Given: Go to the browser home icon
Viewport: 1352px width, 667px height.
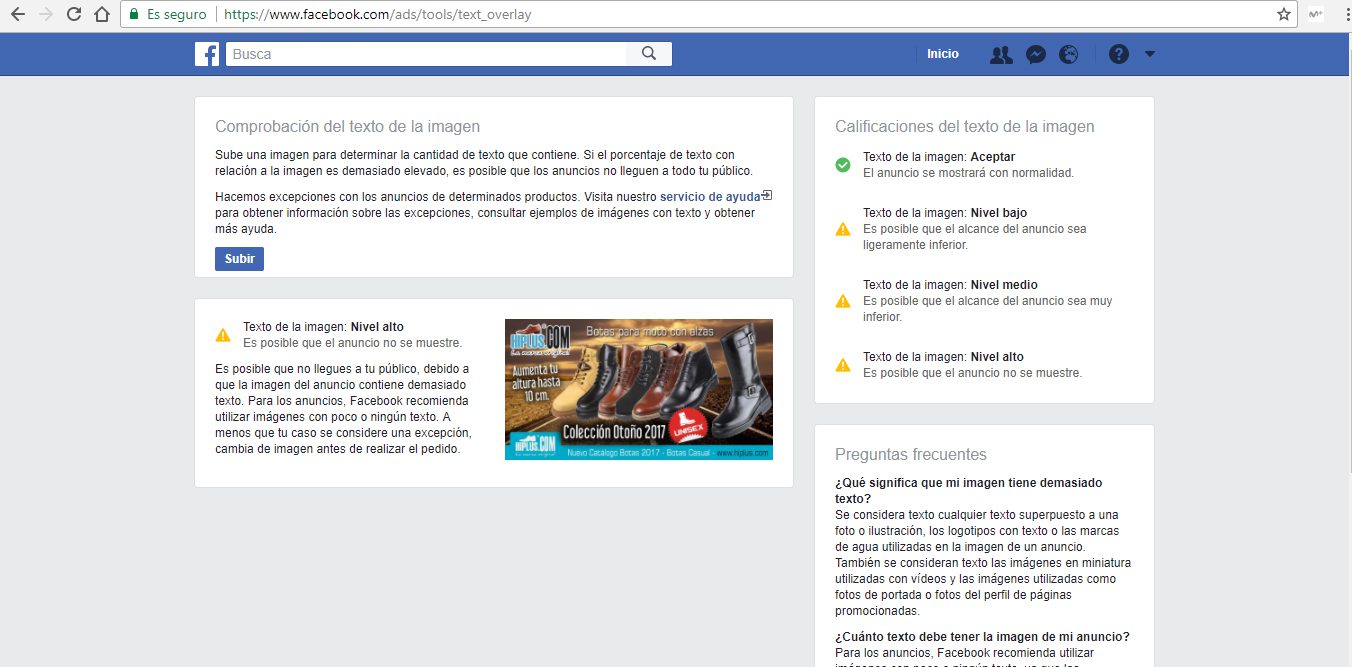Looking at the screenshot, I should click(x=101, y=14).
